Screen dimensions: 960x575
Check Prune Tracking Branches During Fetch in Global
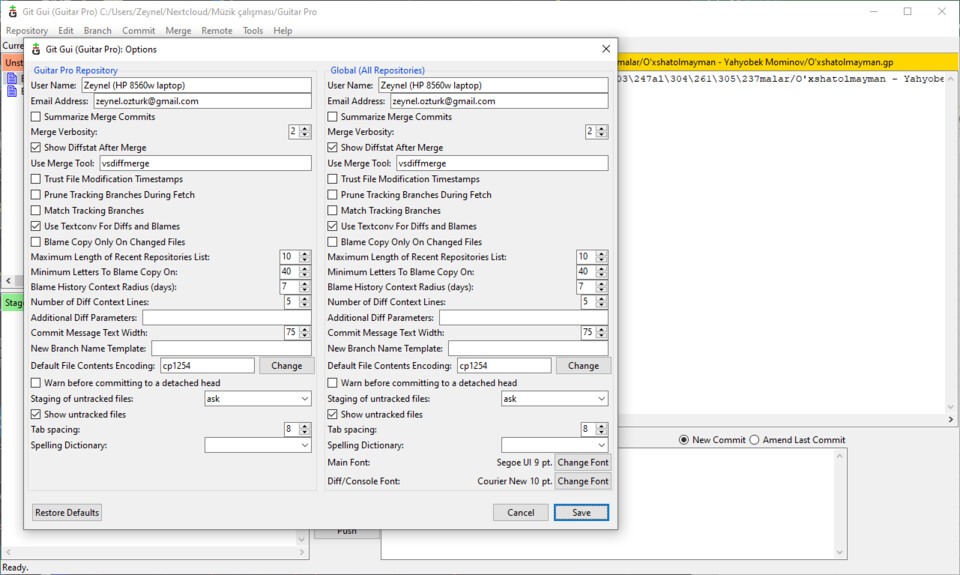[x=332, y=195]
